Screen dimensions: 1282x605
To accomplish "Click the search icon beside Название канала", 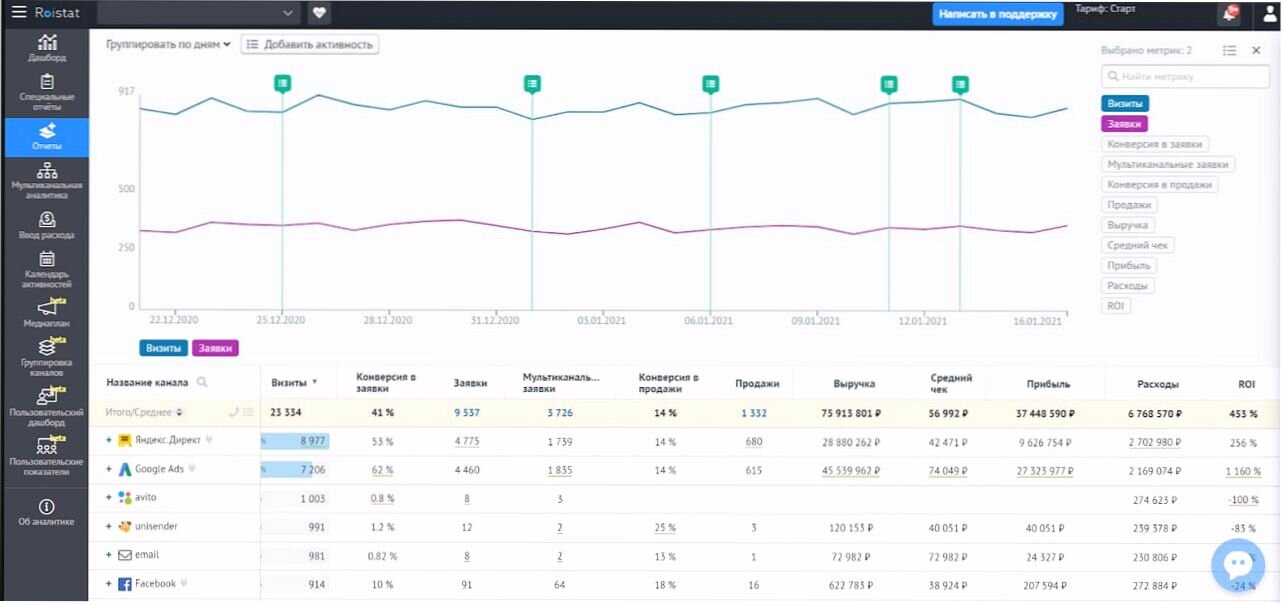I will click(202, 382).
